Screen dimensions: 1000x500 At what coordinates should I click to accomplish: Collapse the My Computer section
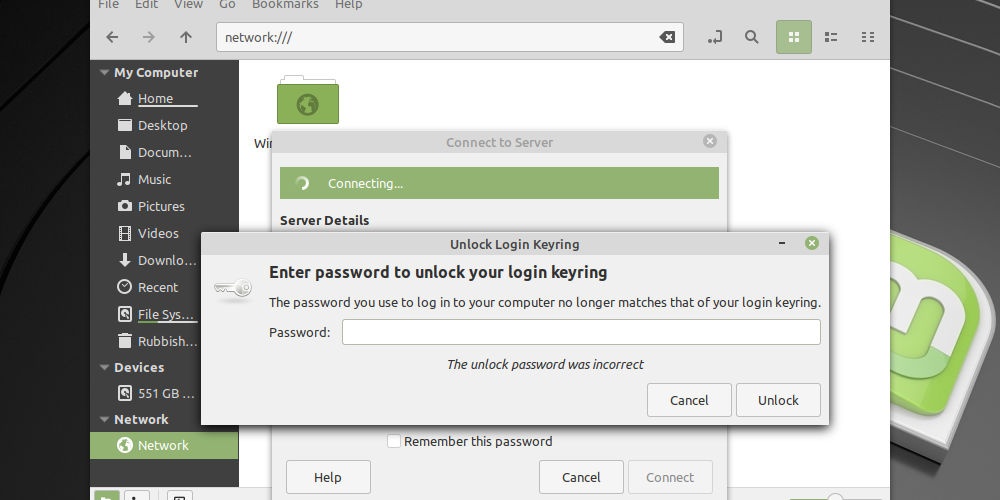tap(103, 73)
